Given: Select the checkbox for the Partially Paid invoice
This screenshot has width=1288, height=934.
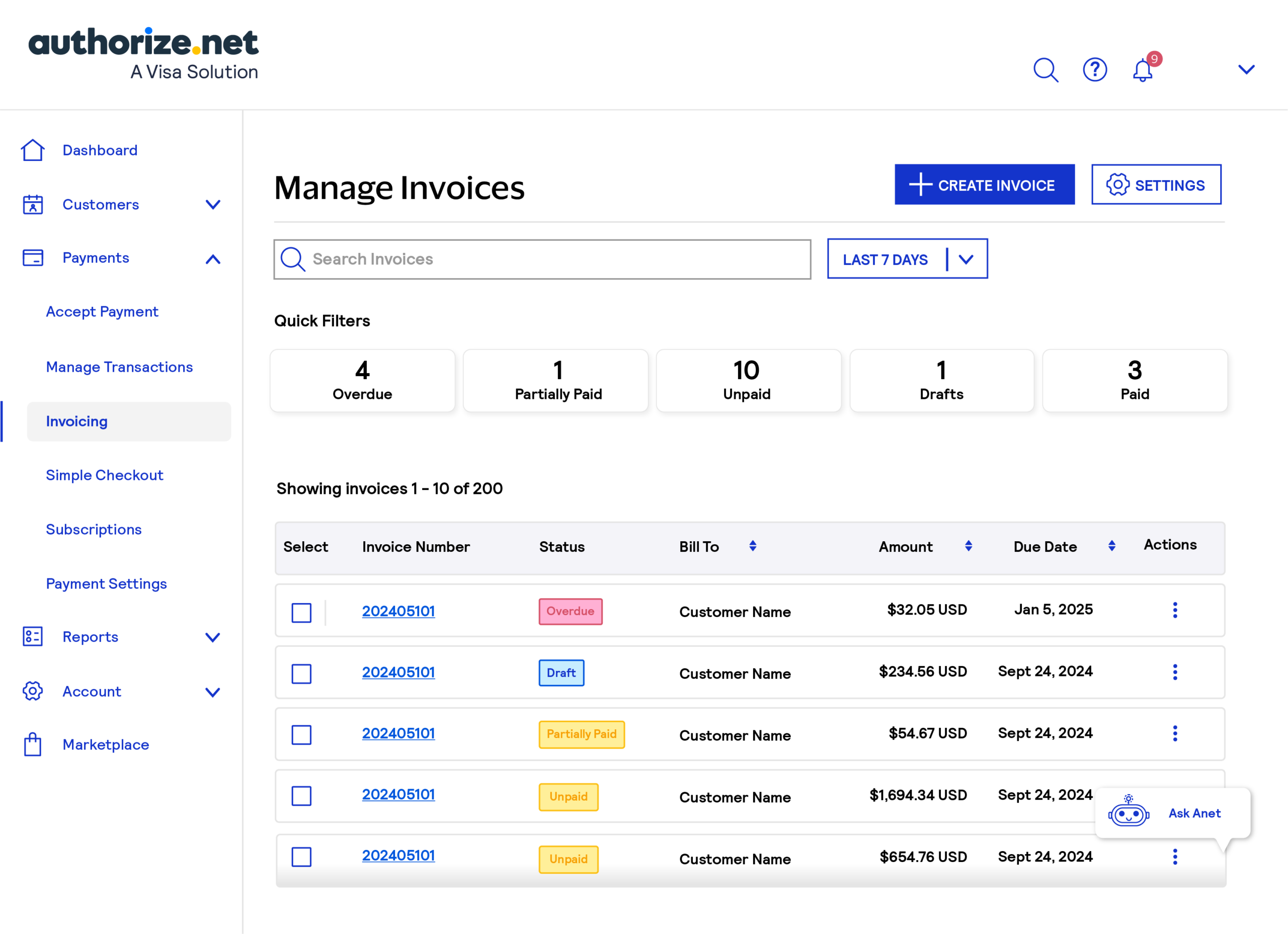Looking at the screenshot, I should pyautogui.click(x=301, y=735).
